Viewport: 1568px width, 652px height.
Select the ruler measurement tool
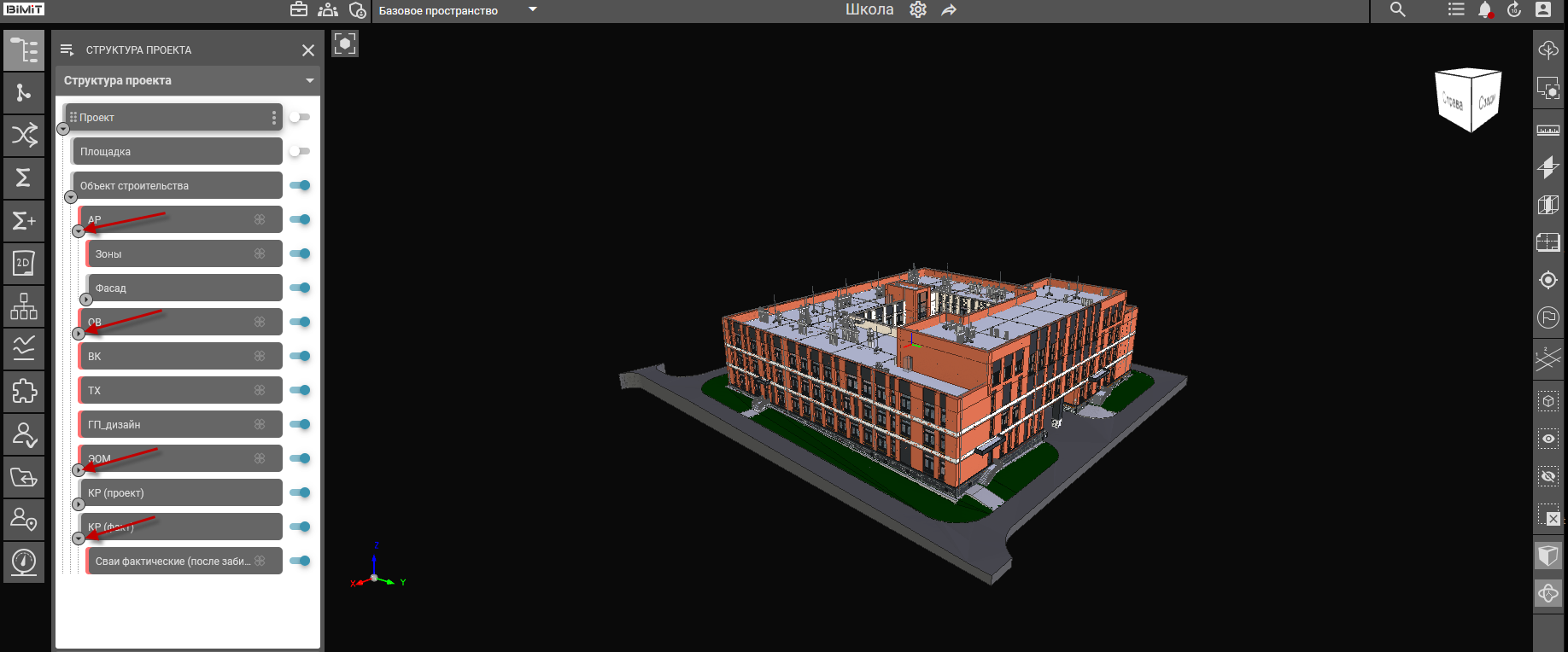tap(1548, 130)
